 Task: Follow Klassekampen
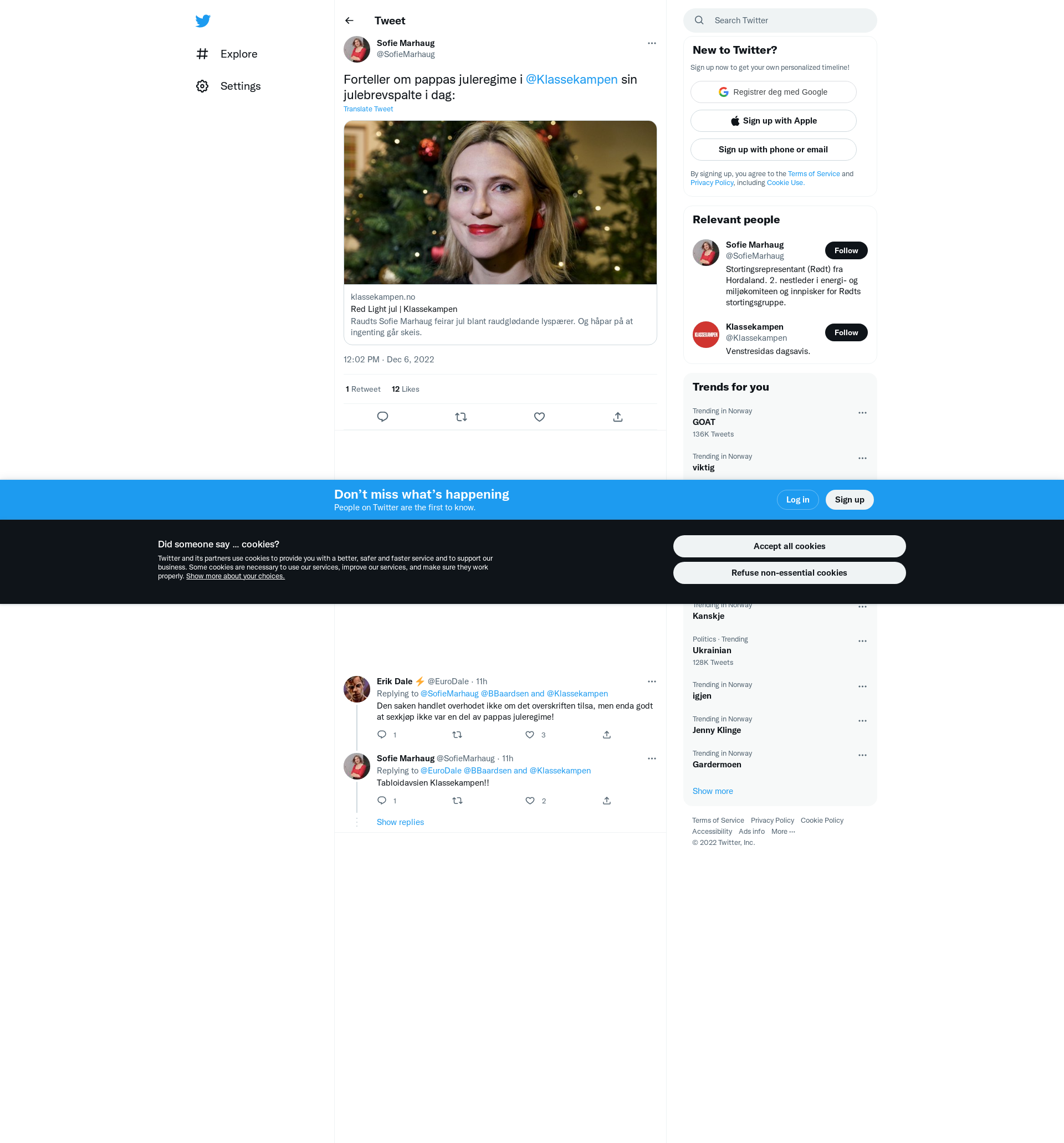pos(846,332)
